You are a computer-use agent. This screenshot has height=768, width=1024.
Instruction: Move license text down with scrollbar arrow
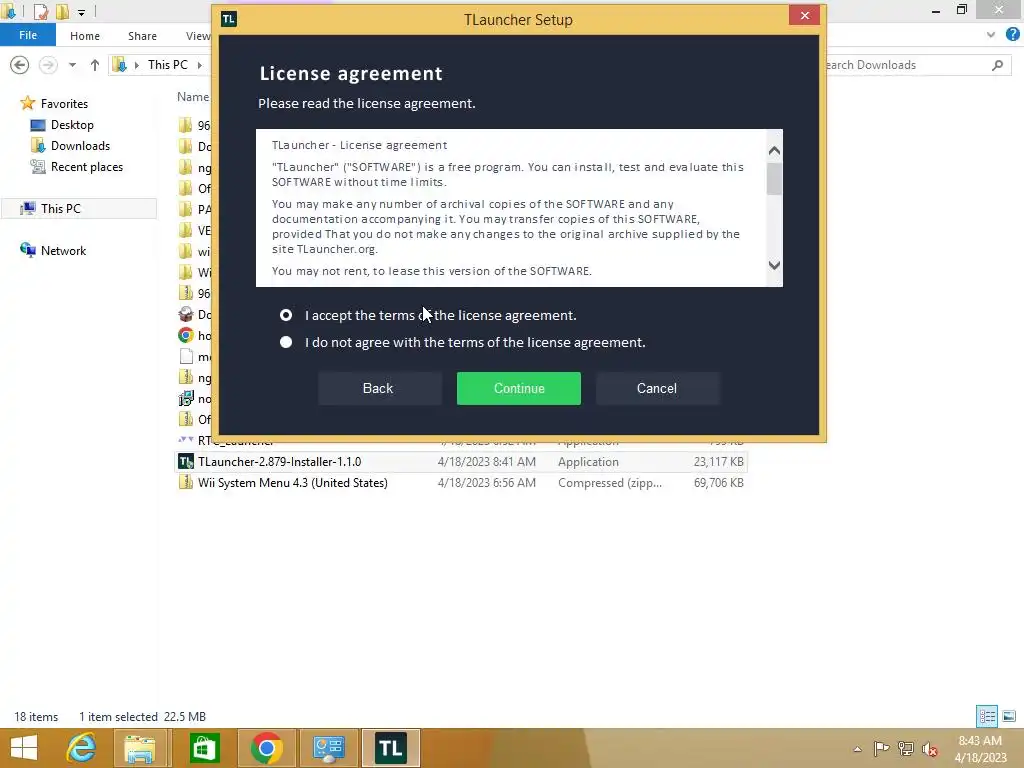coord(775,265)
